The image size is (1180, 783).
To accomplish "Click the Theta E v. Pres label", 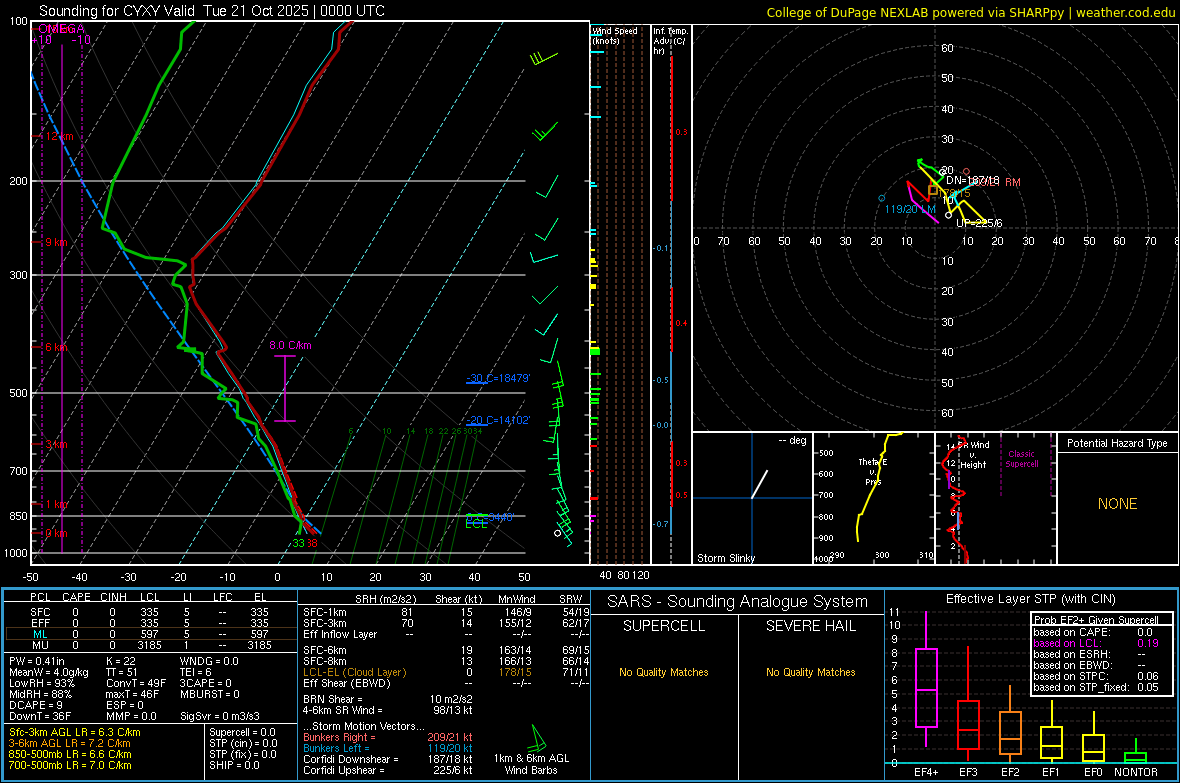I will (872, 471).
